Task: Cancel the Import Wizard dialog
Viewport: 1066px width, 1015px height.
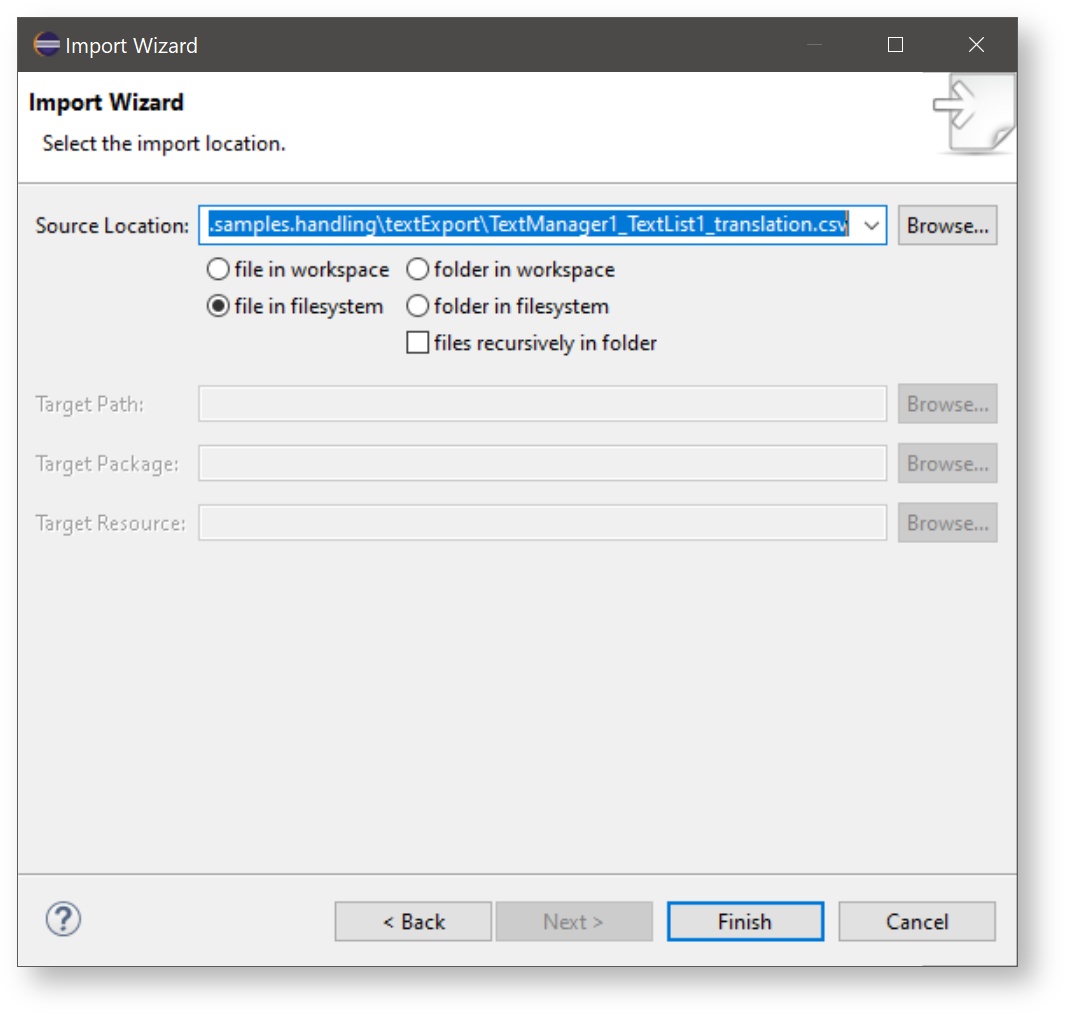Action: pyautogui.click(x=916, y=921)
